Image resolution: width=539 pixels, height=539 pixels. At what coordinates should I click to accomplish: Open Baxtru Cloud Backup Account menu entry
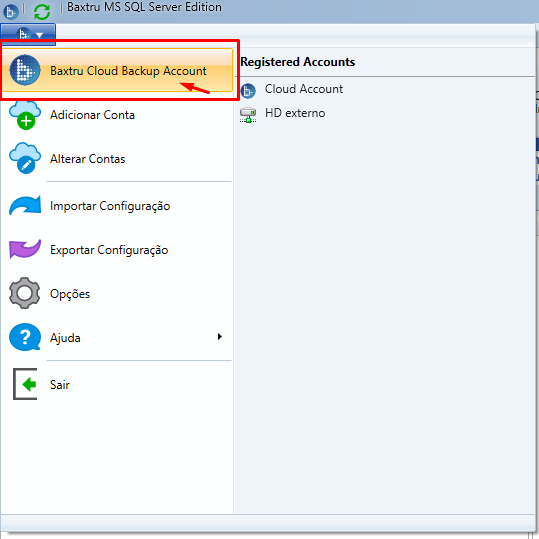(117, 70)
